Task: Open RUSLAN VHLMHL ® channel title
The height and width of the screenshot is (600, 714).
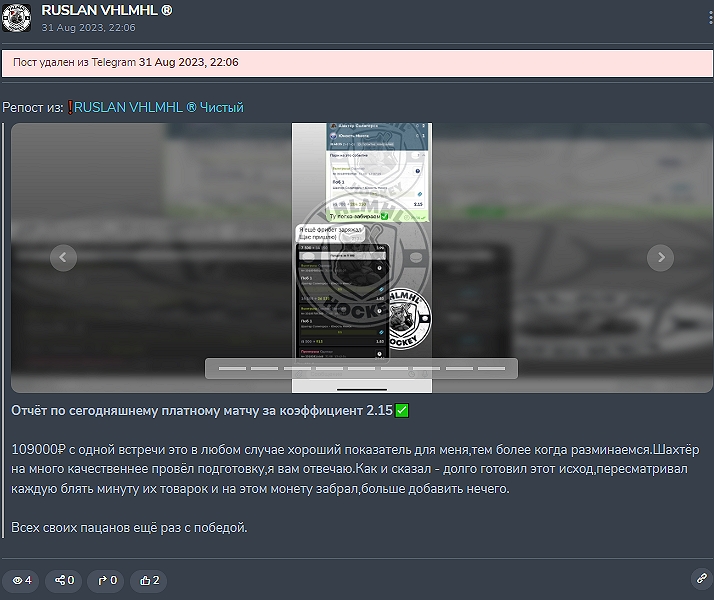Action: point(106,10)
